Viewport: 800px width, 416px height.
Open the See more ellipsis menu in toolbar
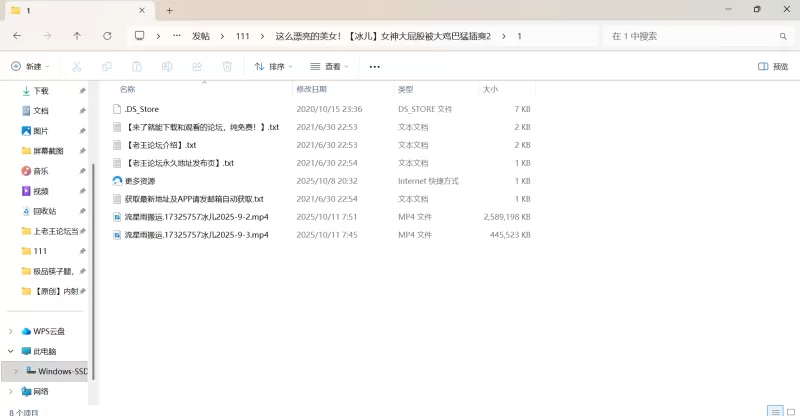click(x=375, y=67)
